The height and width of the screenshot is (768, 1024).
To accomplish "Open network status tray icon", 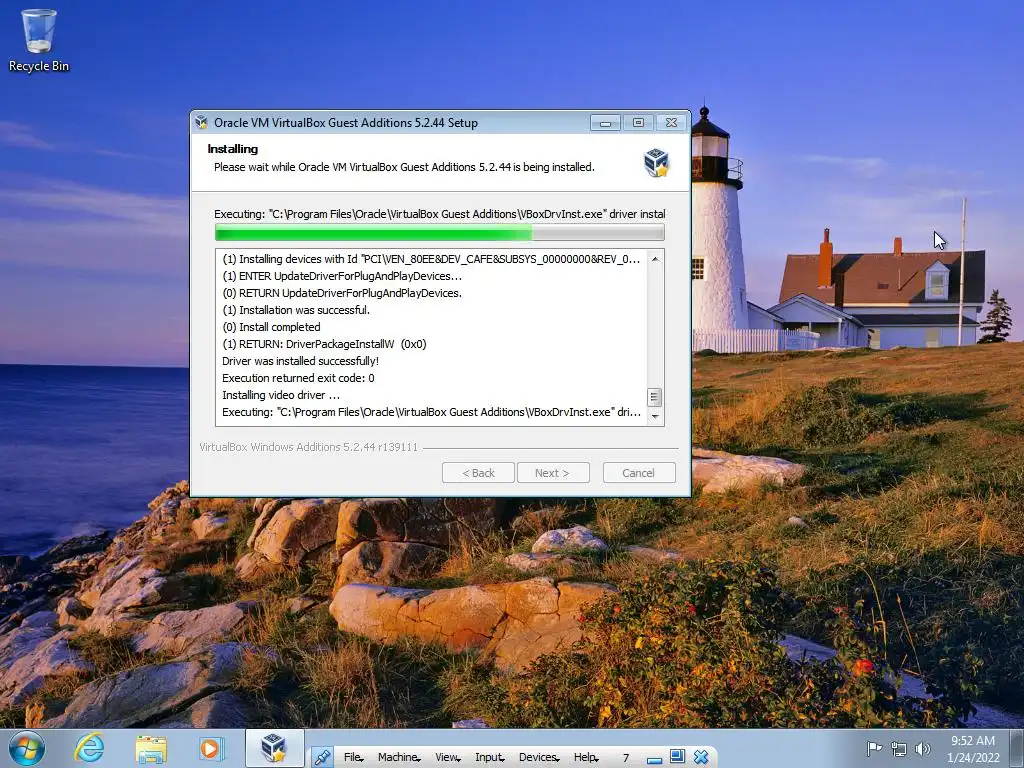I will coord(899,749).
